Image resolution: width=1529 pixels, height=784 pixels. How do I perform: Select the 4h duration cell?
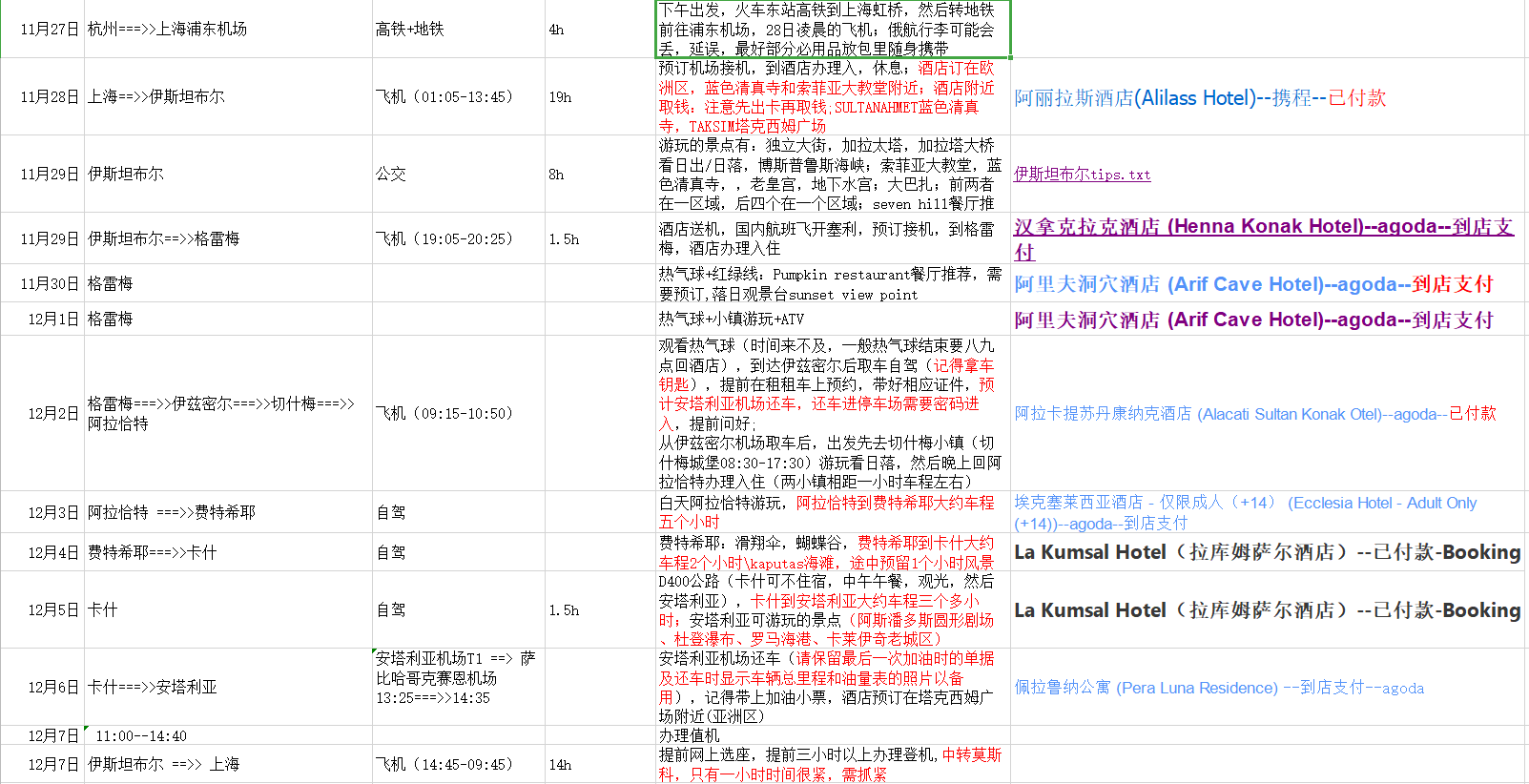pyautogui.click(x=601, y=30)
